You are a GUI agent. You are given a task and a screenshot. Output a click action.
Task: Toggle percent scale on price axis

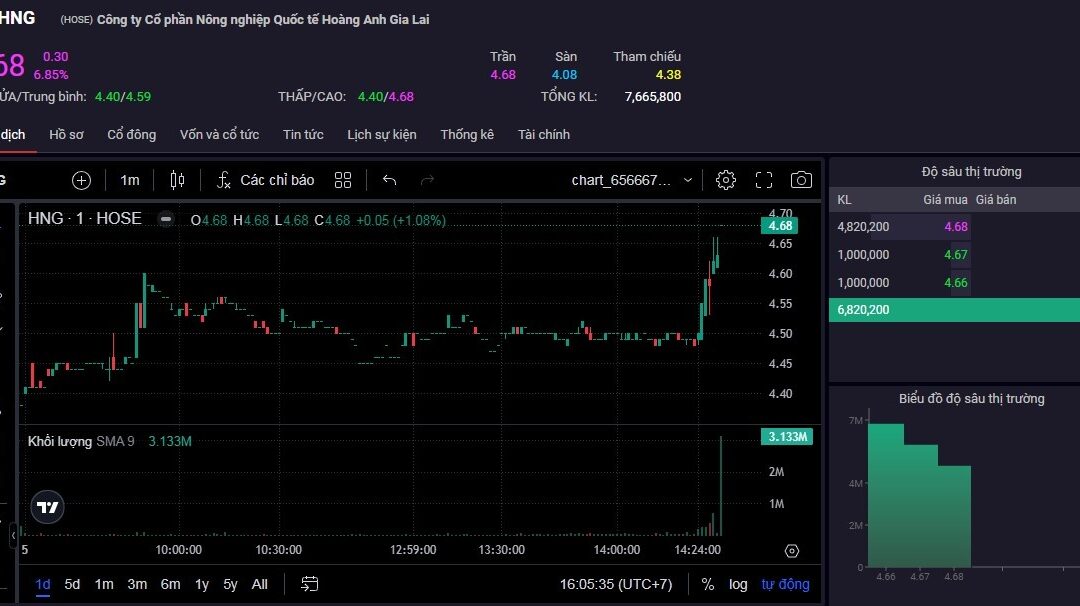pyautogui.click(x=708, y=584)
